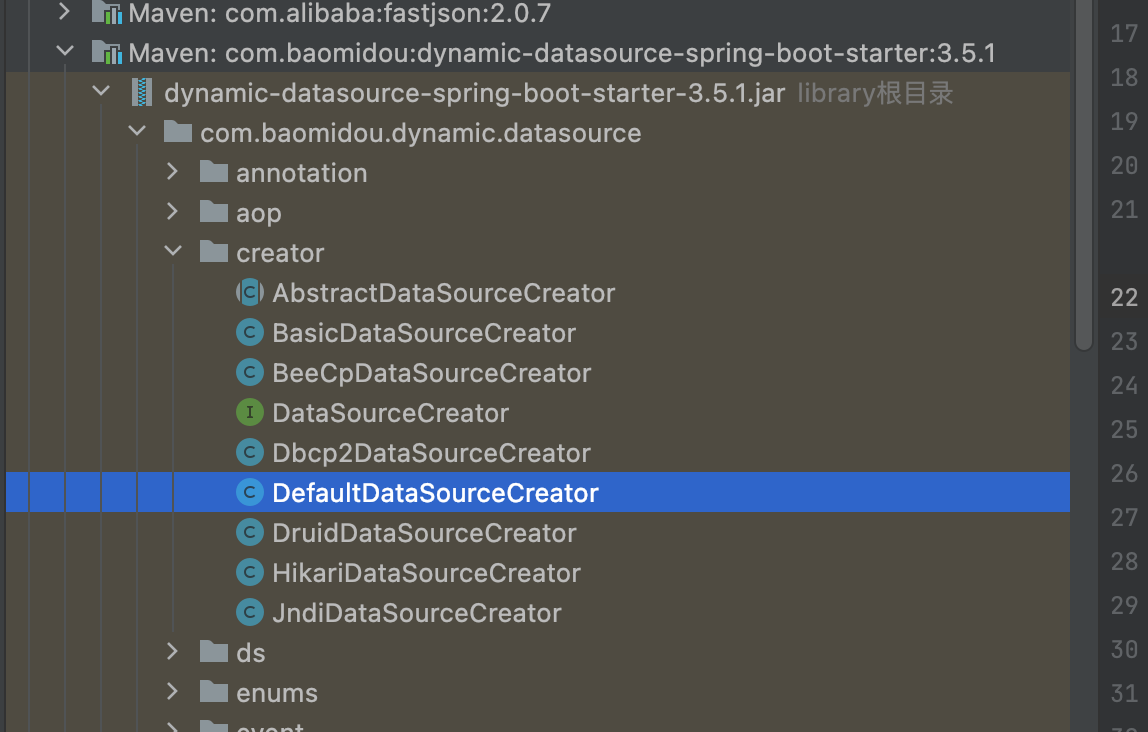1148x732 pixels.
Task: Click editor gutter line number 22
Action: coord(1124,297)
